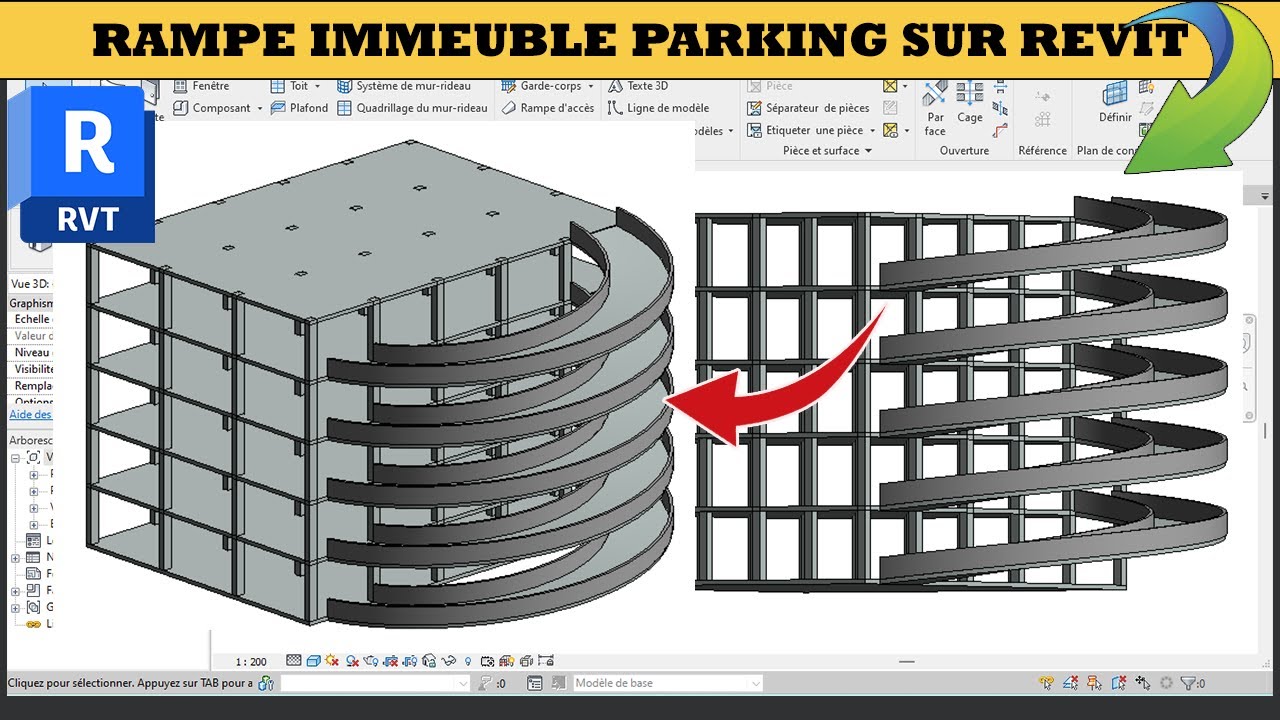This screenshot has width=1280, height=720.
Task: Click the Graphisme properties group header
Action: click(31, 303)
